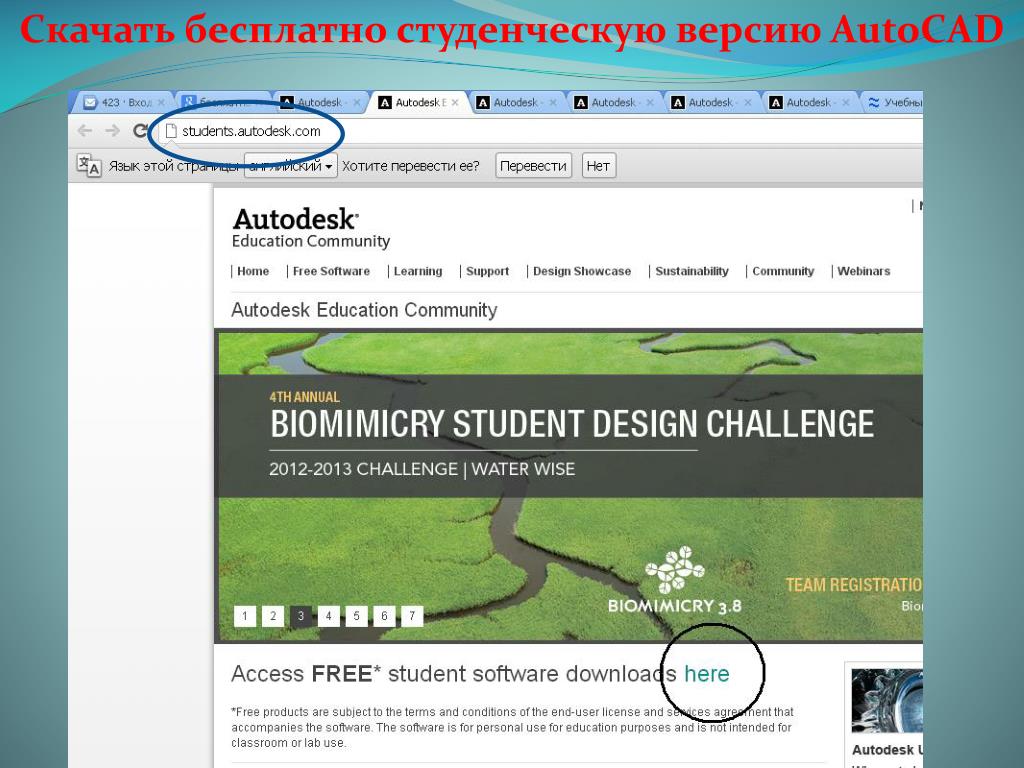The image size is (1024, 768).
Task: Click the Перевести button
Action: pyautogui.click(x=533, y=166)
